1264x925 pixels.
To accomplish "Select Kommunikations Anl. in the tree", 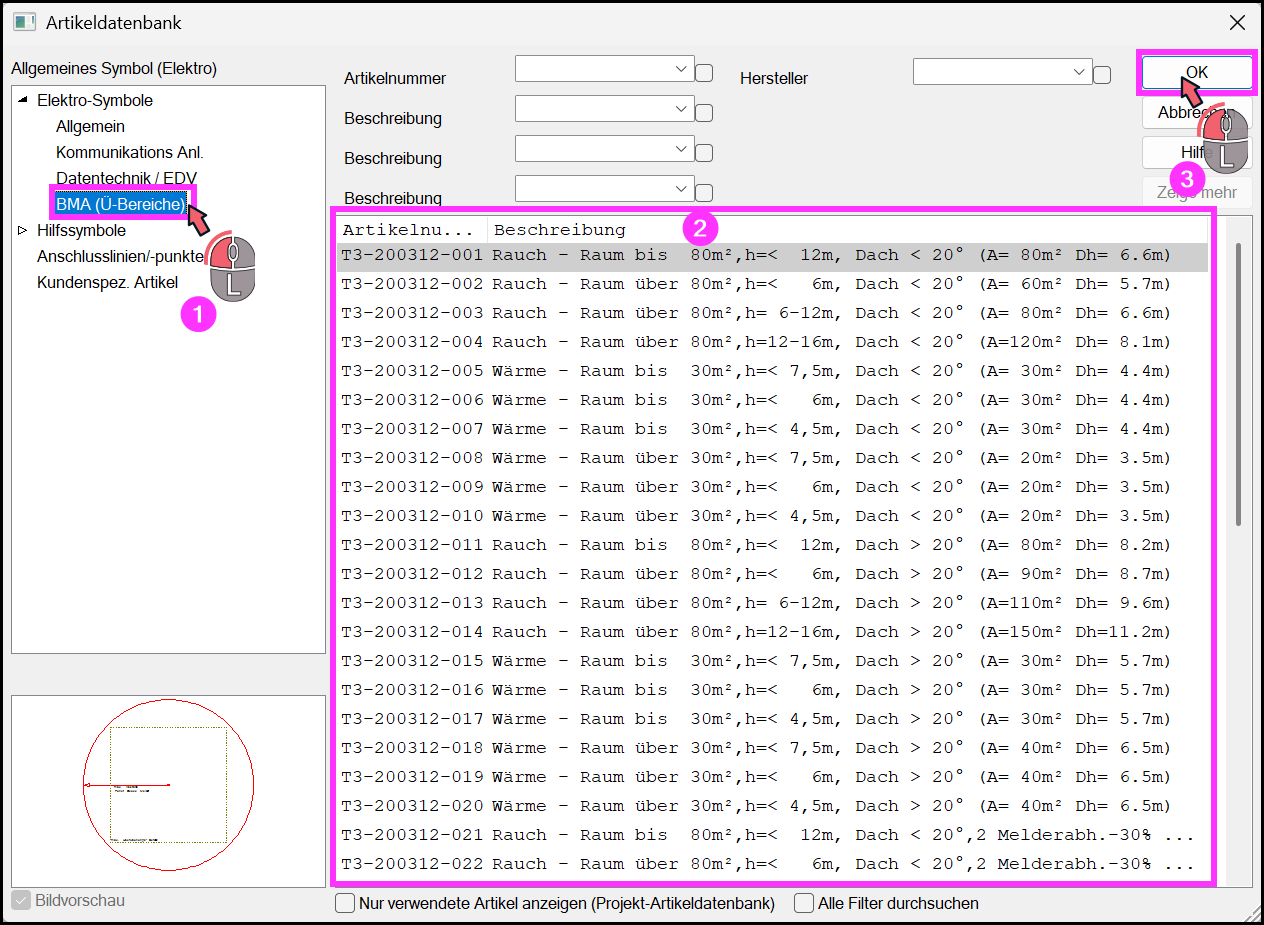I will [130, 152].
